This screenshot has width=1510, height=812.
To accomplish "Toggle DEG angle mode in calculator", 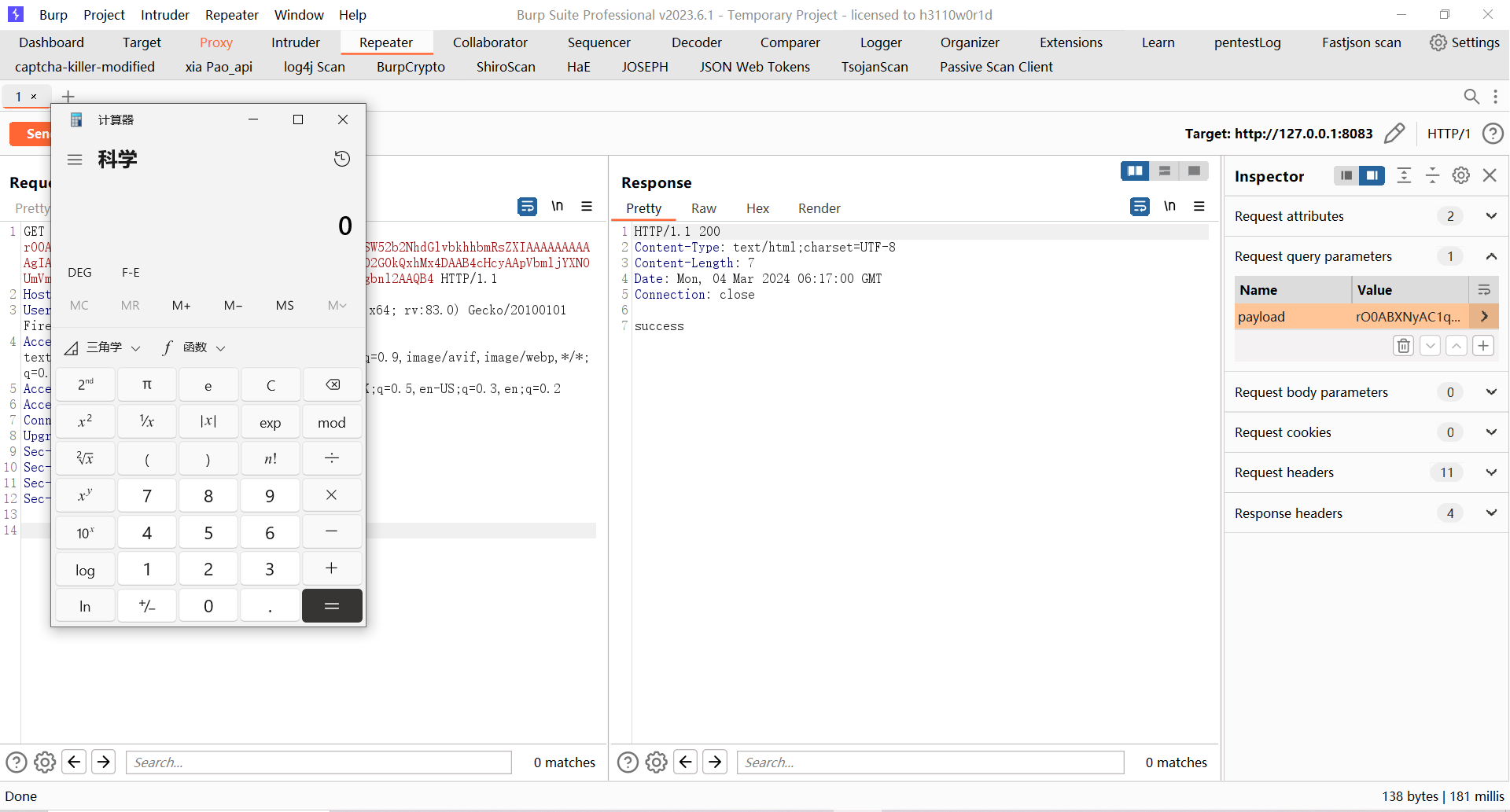I will (x=79, y=273).
